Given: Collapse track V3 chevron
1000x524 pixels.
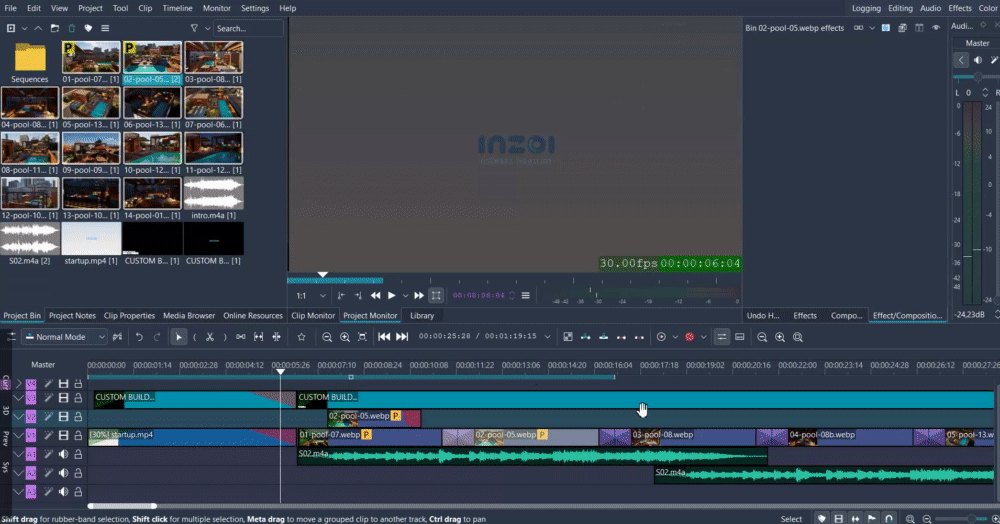Looking at the screenshot, I should (18, 398).
